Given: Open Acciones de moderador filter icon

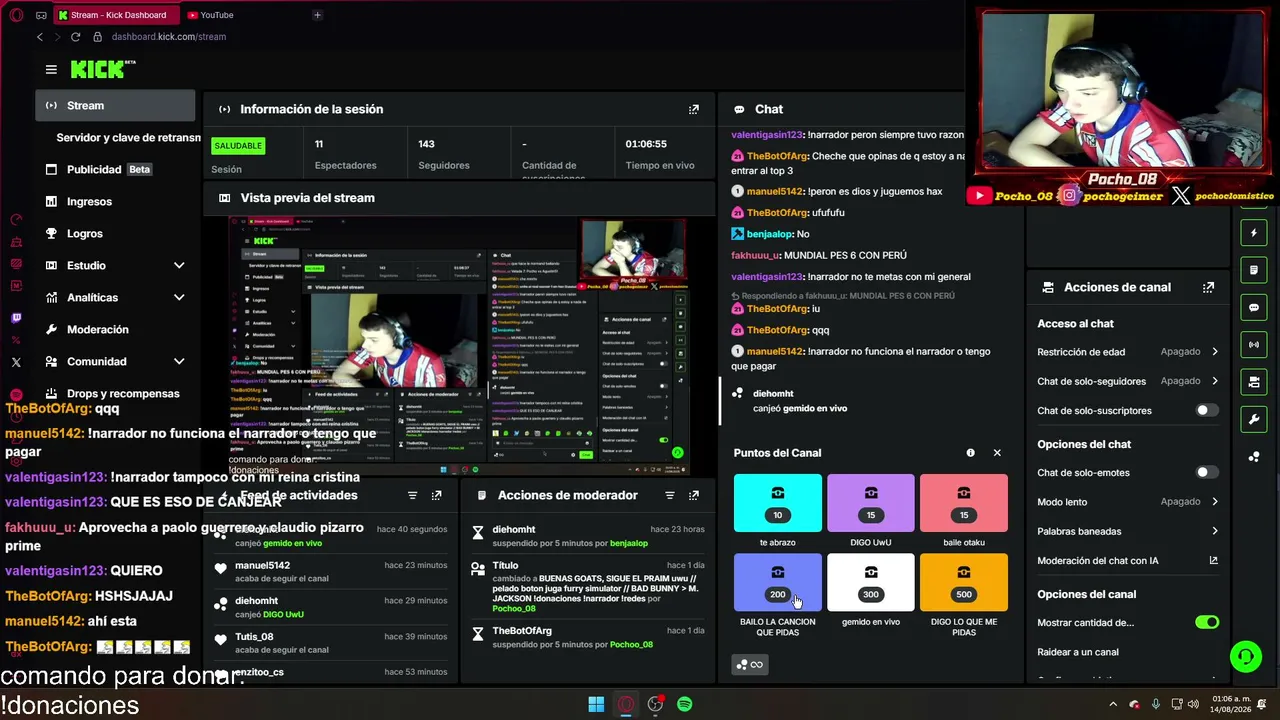Looking at the screenshot, I should pyautogui.click(x=670, y=495).
